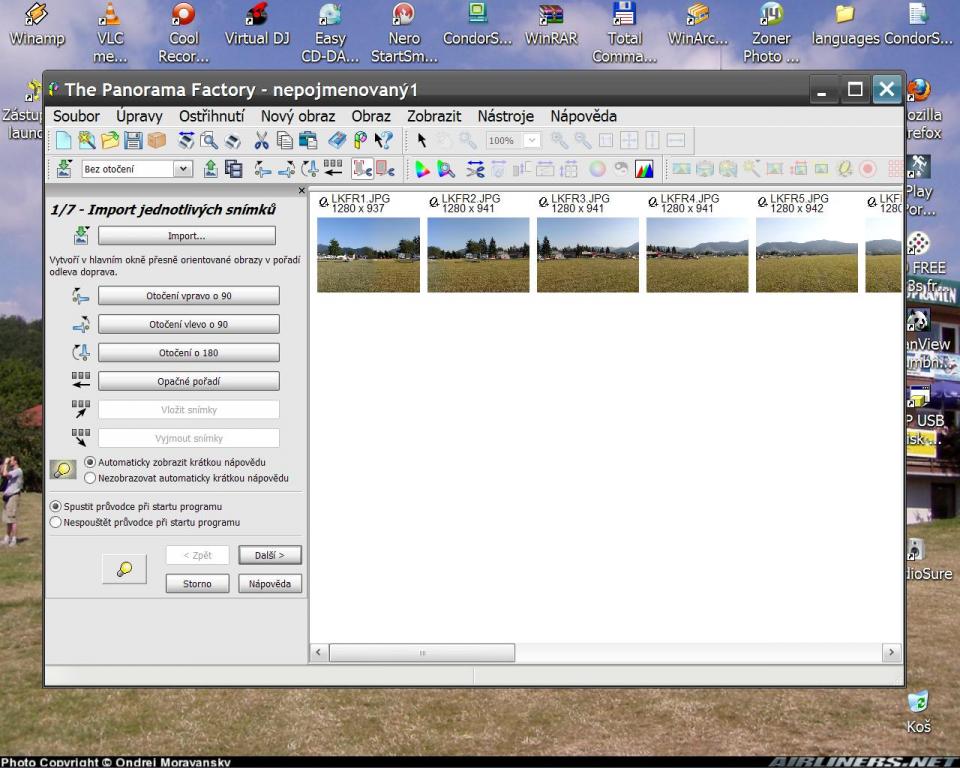Select the arrow pointer tool
This screenshot has height=768, width=960.
click(422, 141)
